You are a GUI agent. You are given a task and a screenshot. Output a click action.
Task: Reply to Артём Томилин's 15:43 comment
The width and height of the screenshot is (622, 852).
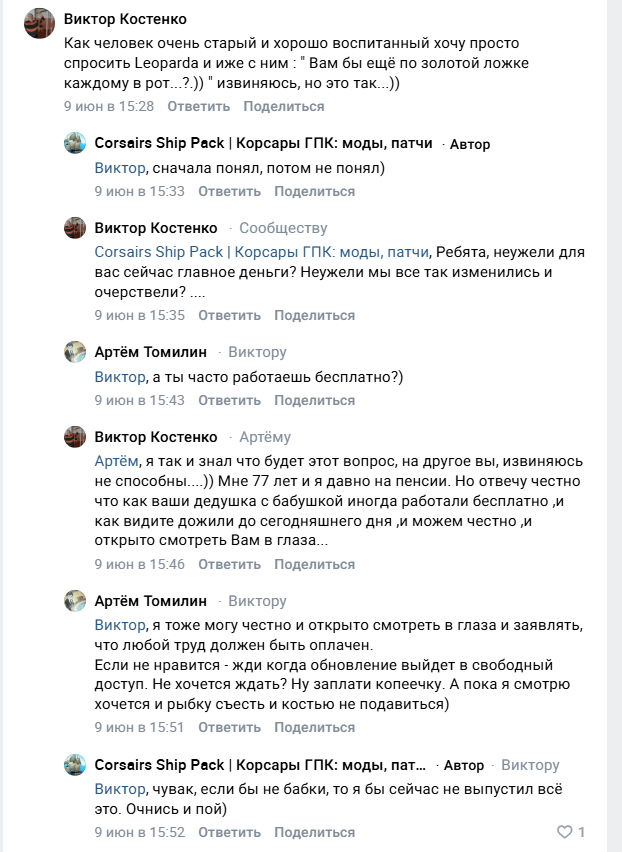(x=229, y=400)
